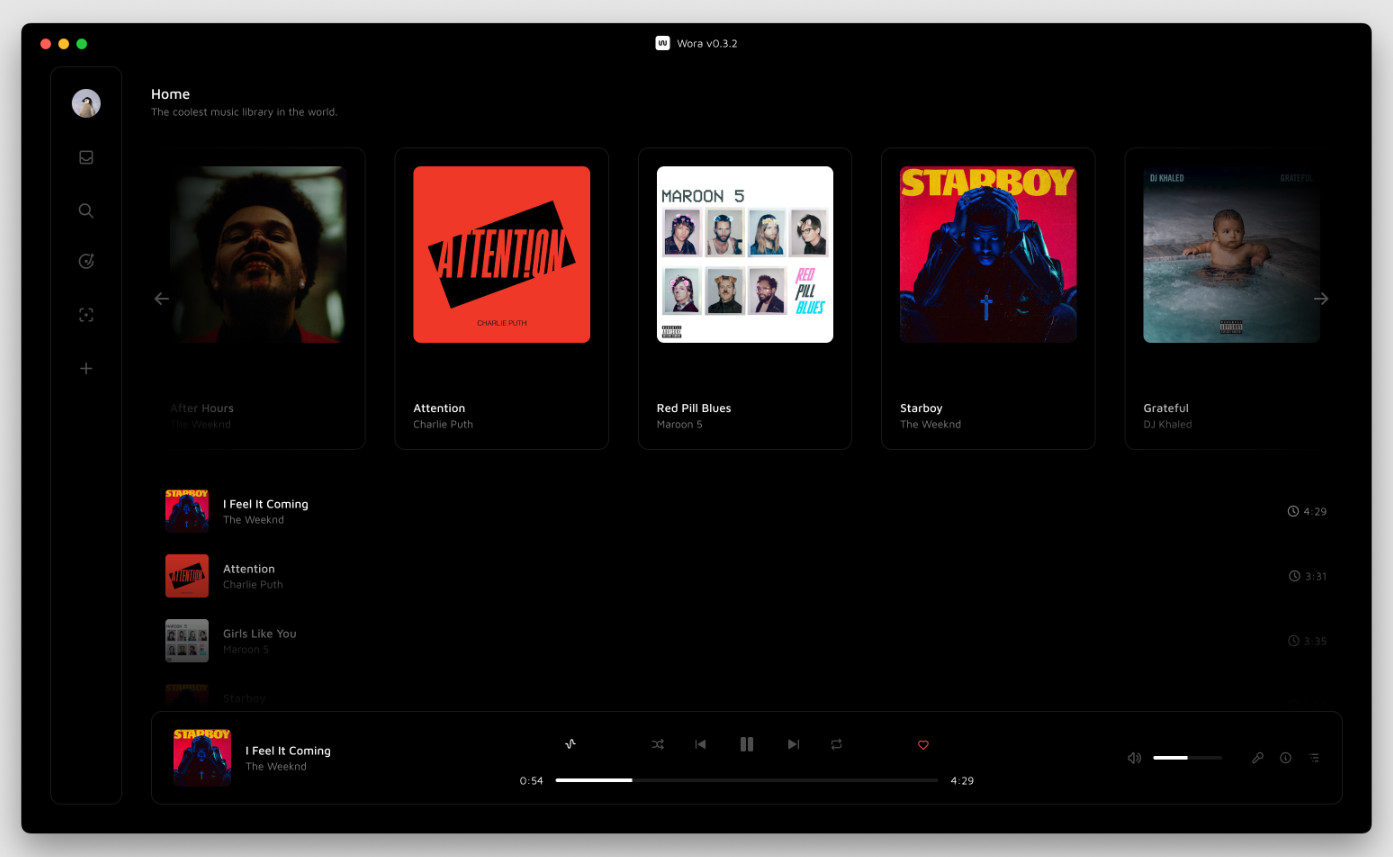Click the waveform icon in the player
Image resolution: width=1393 pixels, height=857 pixels.
(x=570, y=744)
